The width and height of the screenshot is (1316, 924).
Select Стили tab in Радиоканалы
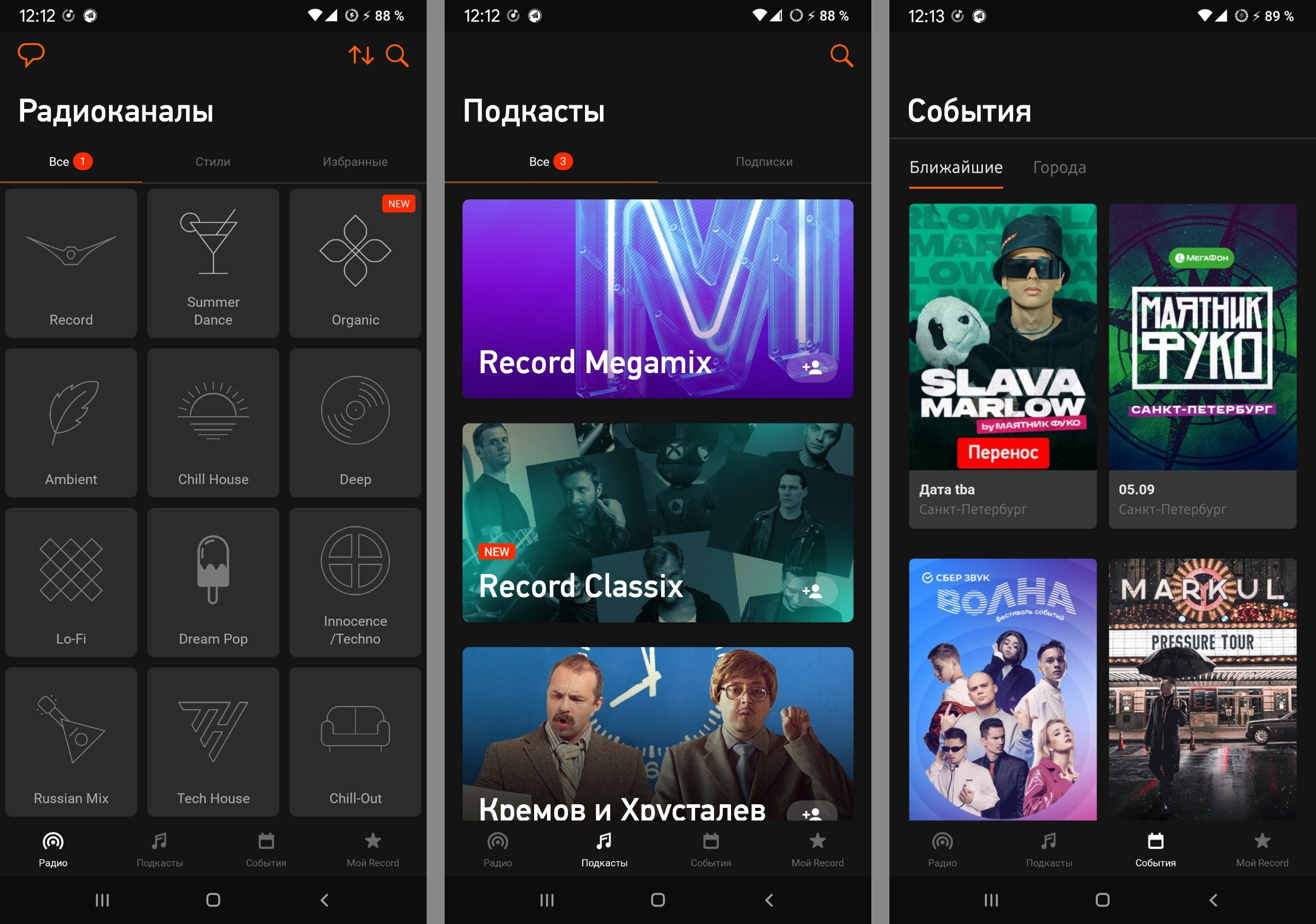[x=214, y=162]
